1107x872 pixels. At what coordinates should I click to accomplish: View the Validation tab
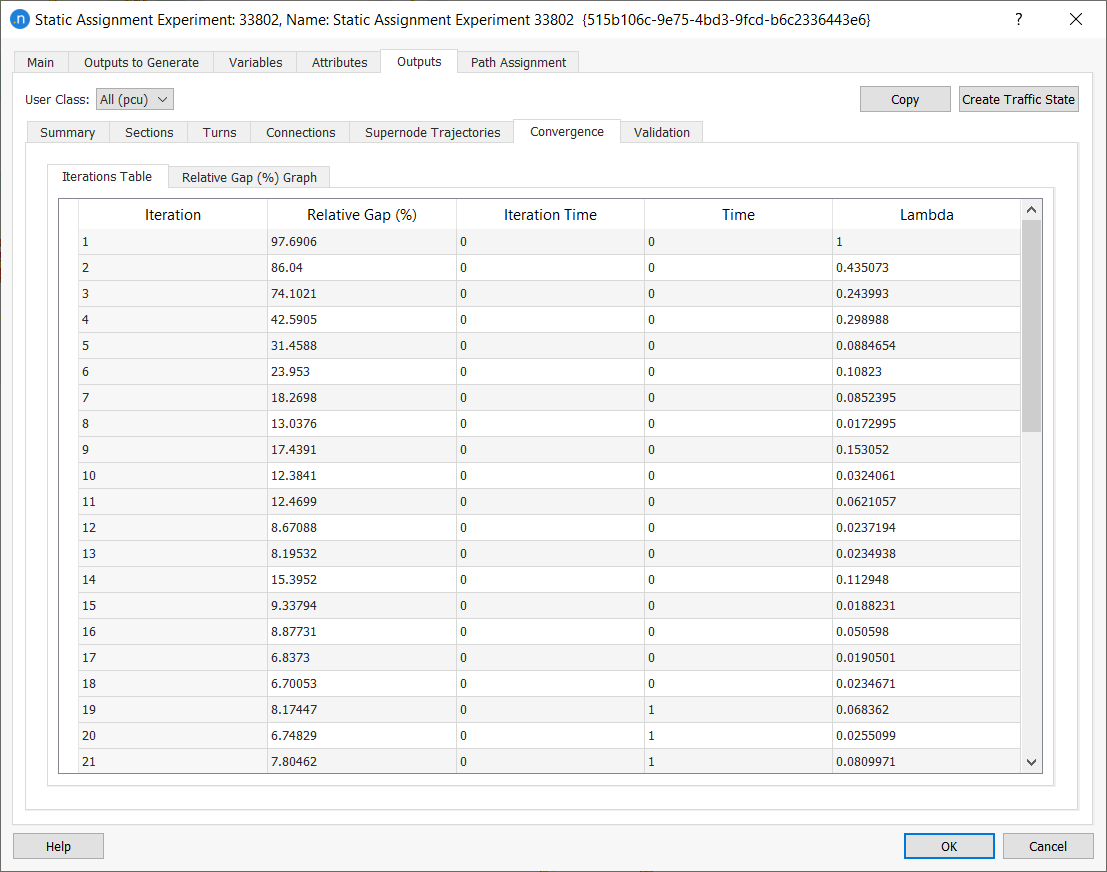[661, 132]
